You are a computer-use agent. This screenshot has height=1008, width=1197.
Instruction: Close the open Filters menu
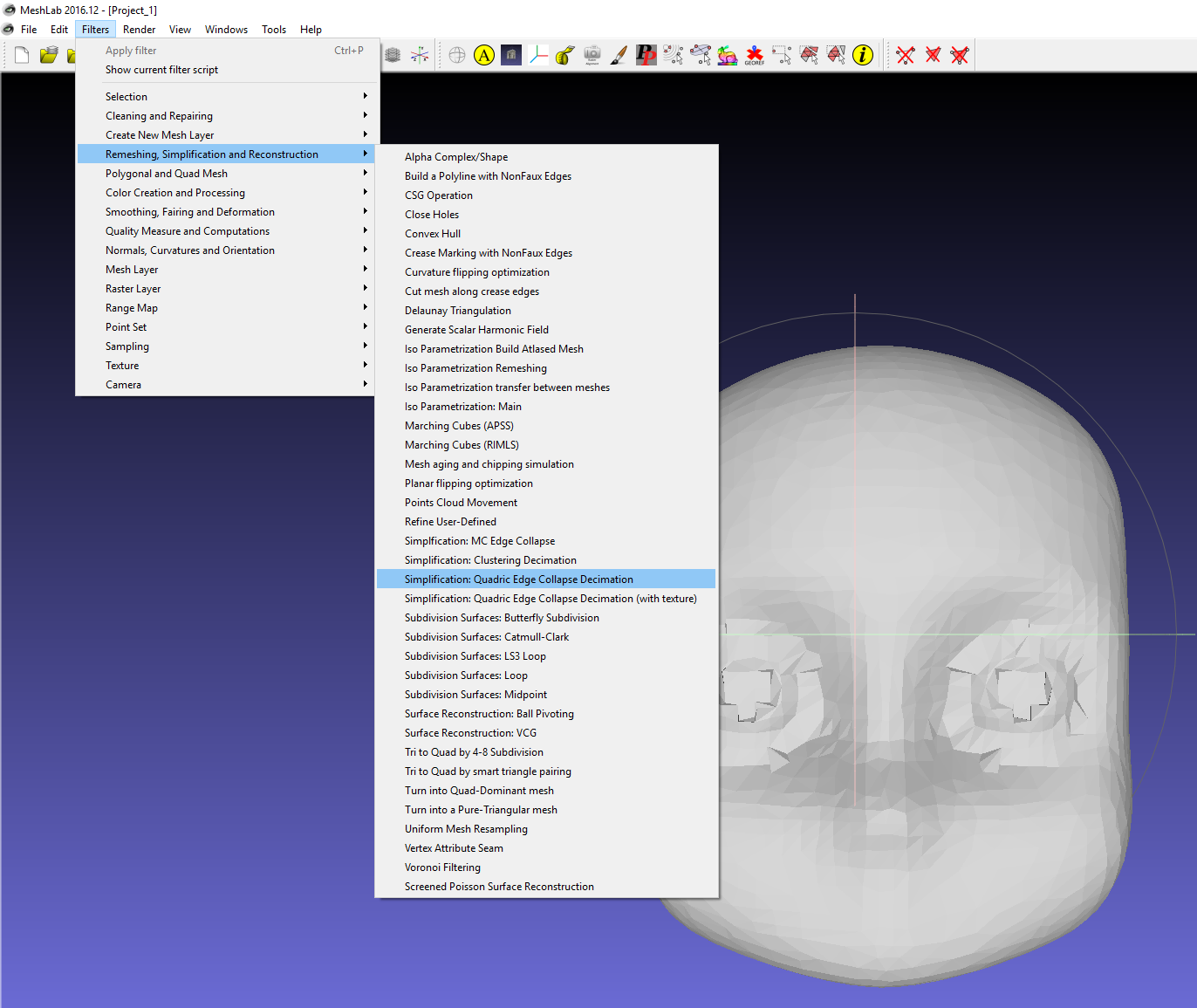95,30
